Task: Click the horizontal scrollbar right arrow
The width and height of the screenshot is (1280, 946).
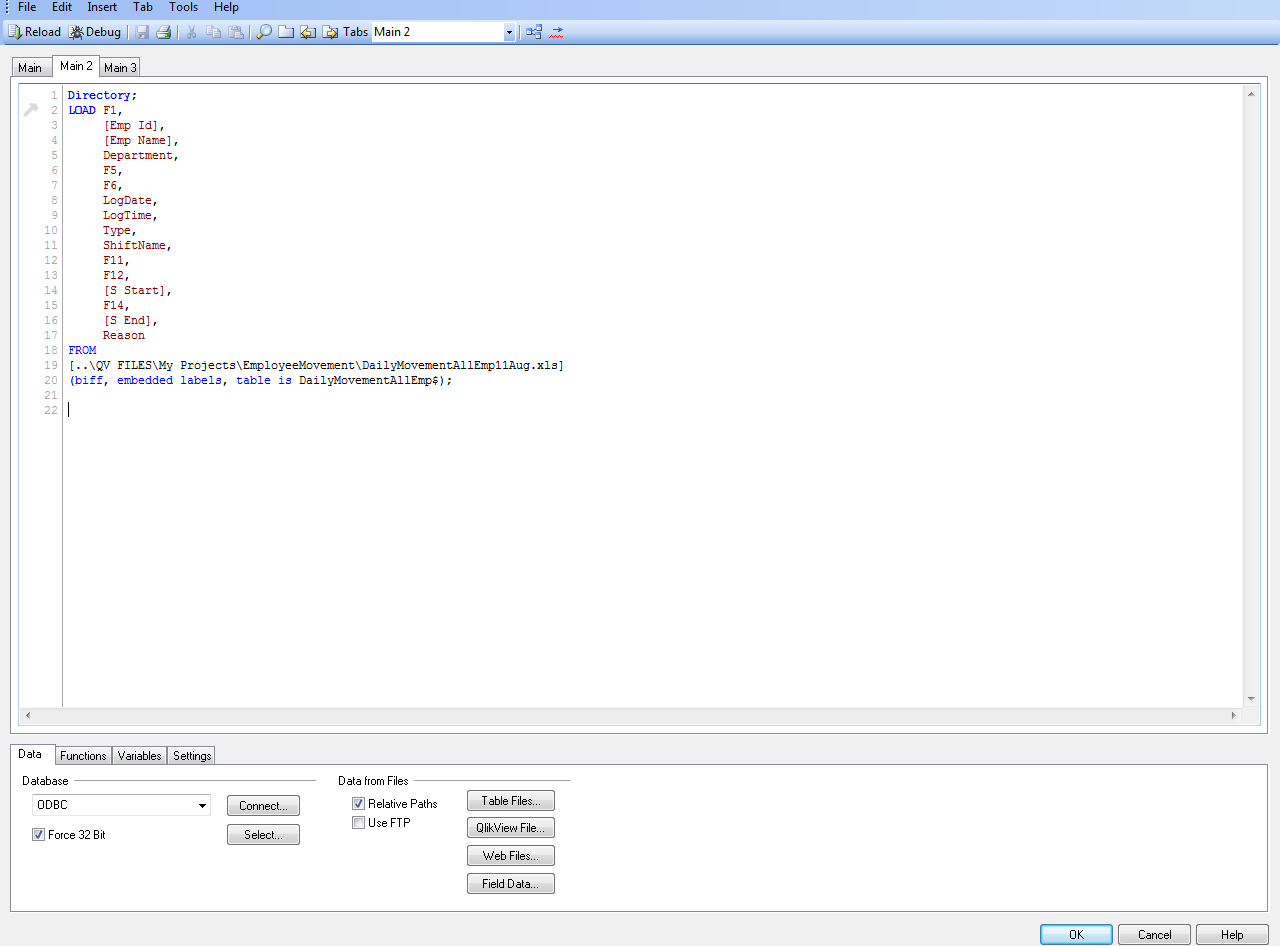Action: click(x=1234, y=716)
